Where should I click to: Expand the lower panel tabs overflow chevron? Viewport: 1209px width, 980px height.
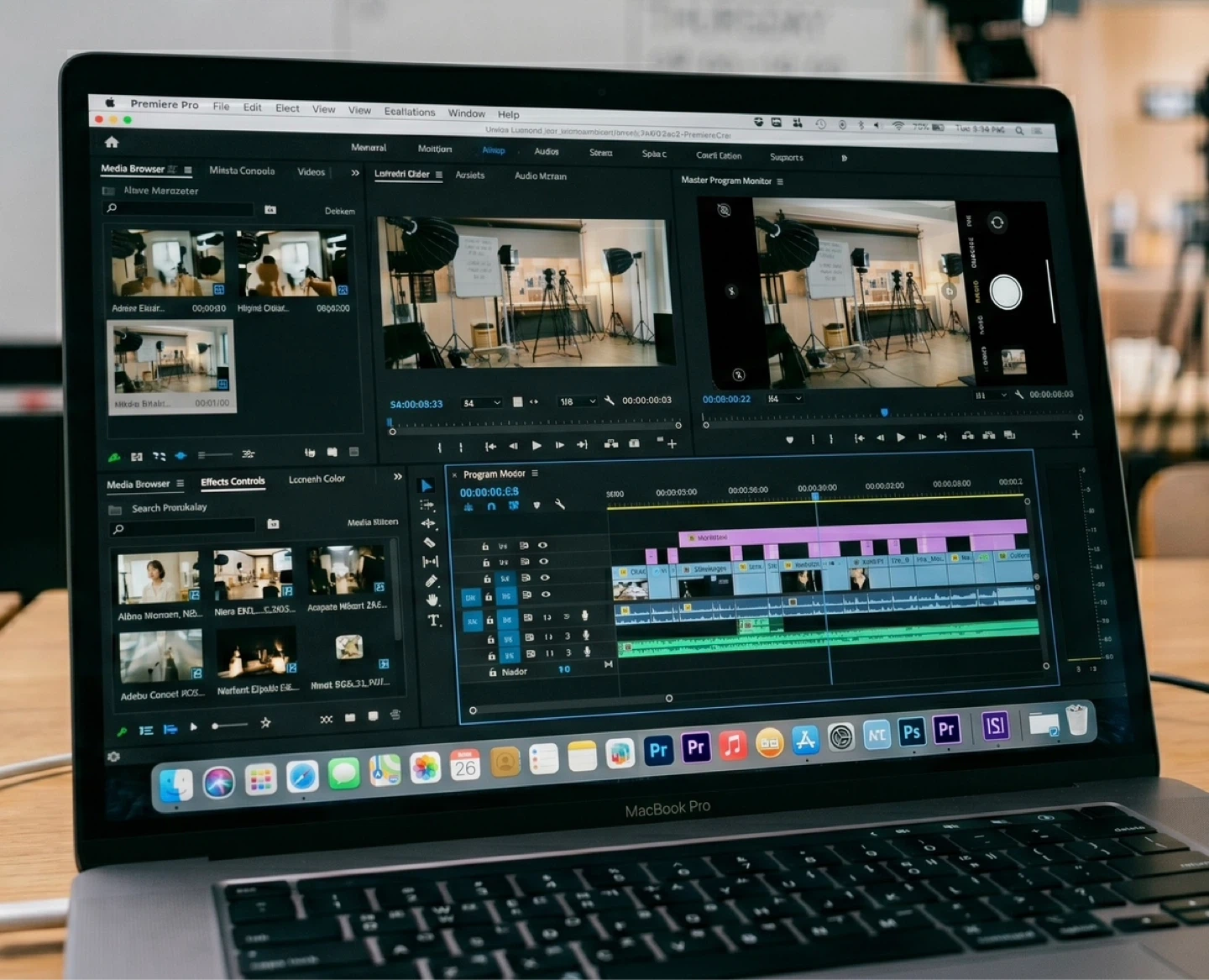point(397,477)
